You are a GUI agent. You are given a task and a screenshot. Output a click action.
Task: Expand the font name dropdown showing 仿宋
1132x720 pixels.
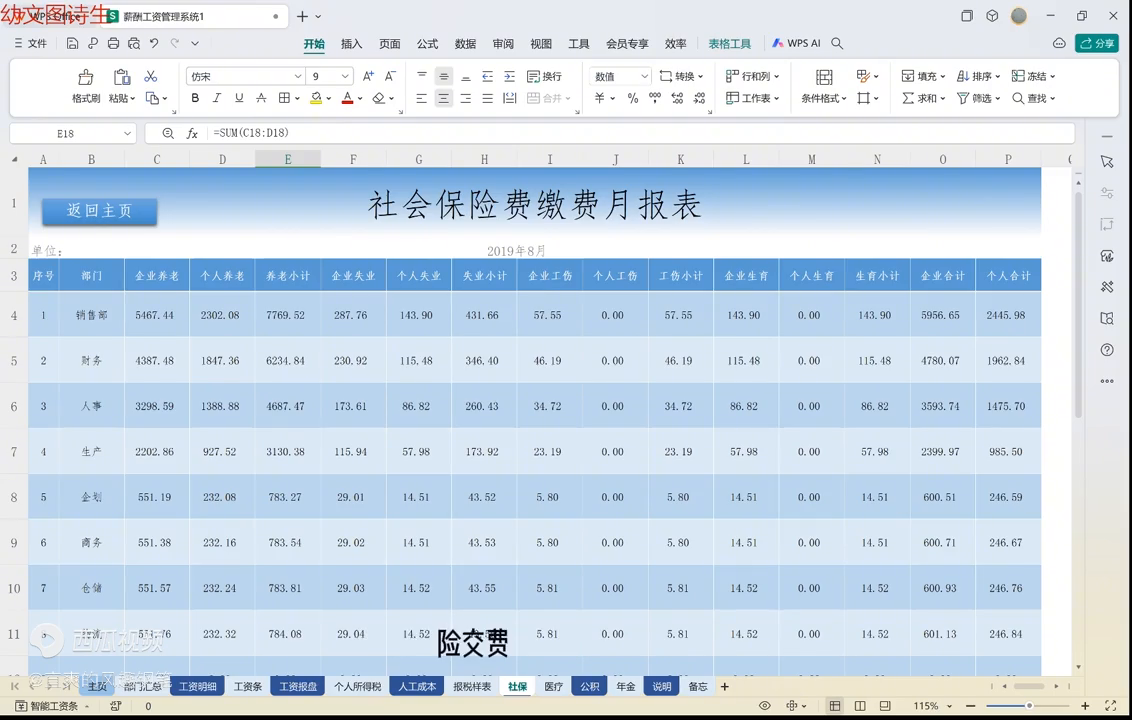pyautogui.click(x=297, y=76)
